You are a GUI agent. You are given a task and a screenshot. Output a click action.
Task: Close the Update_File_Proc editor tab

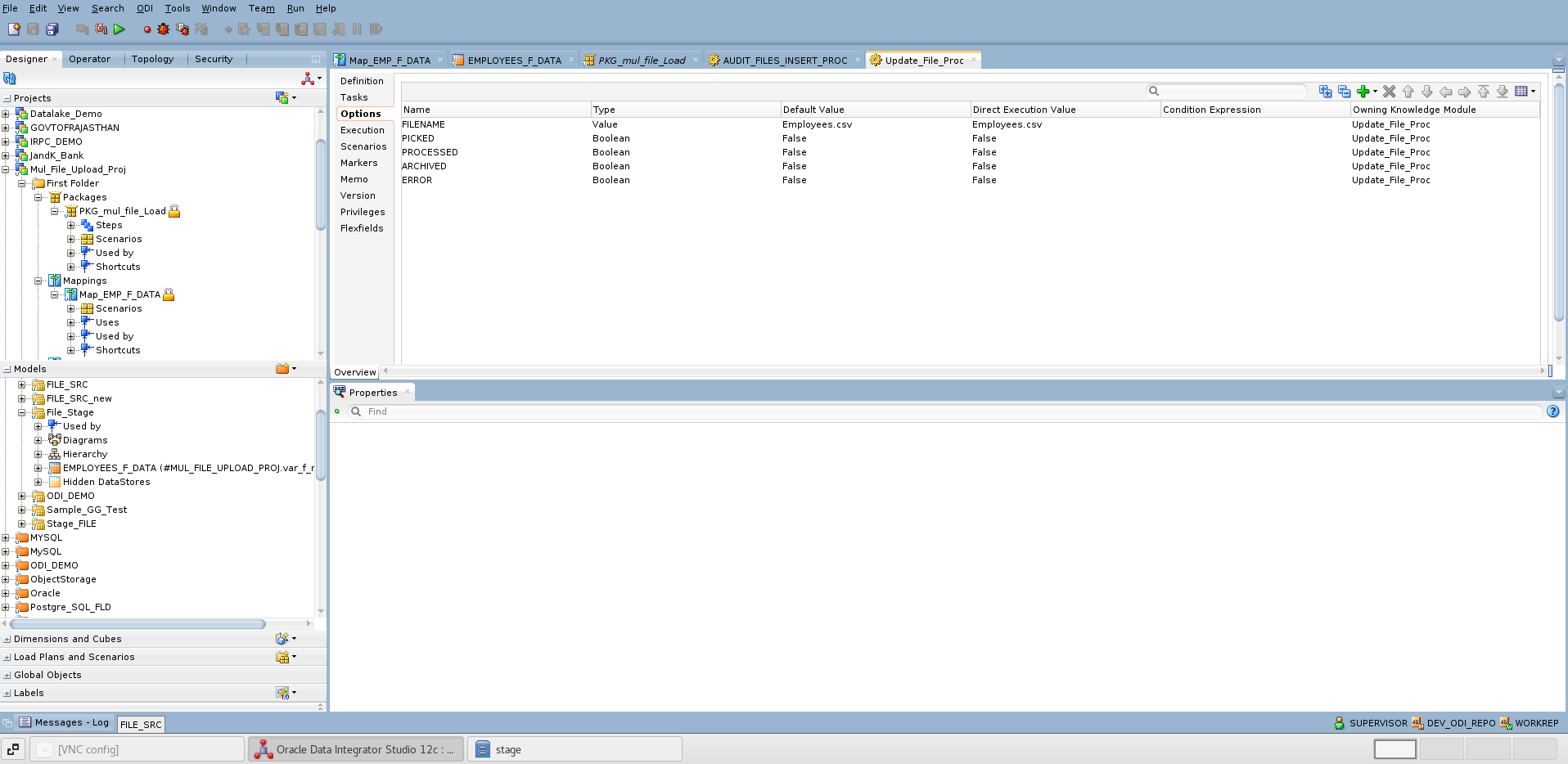tap(973, 60)
